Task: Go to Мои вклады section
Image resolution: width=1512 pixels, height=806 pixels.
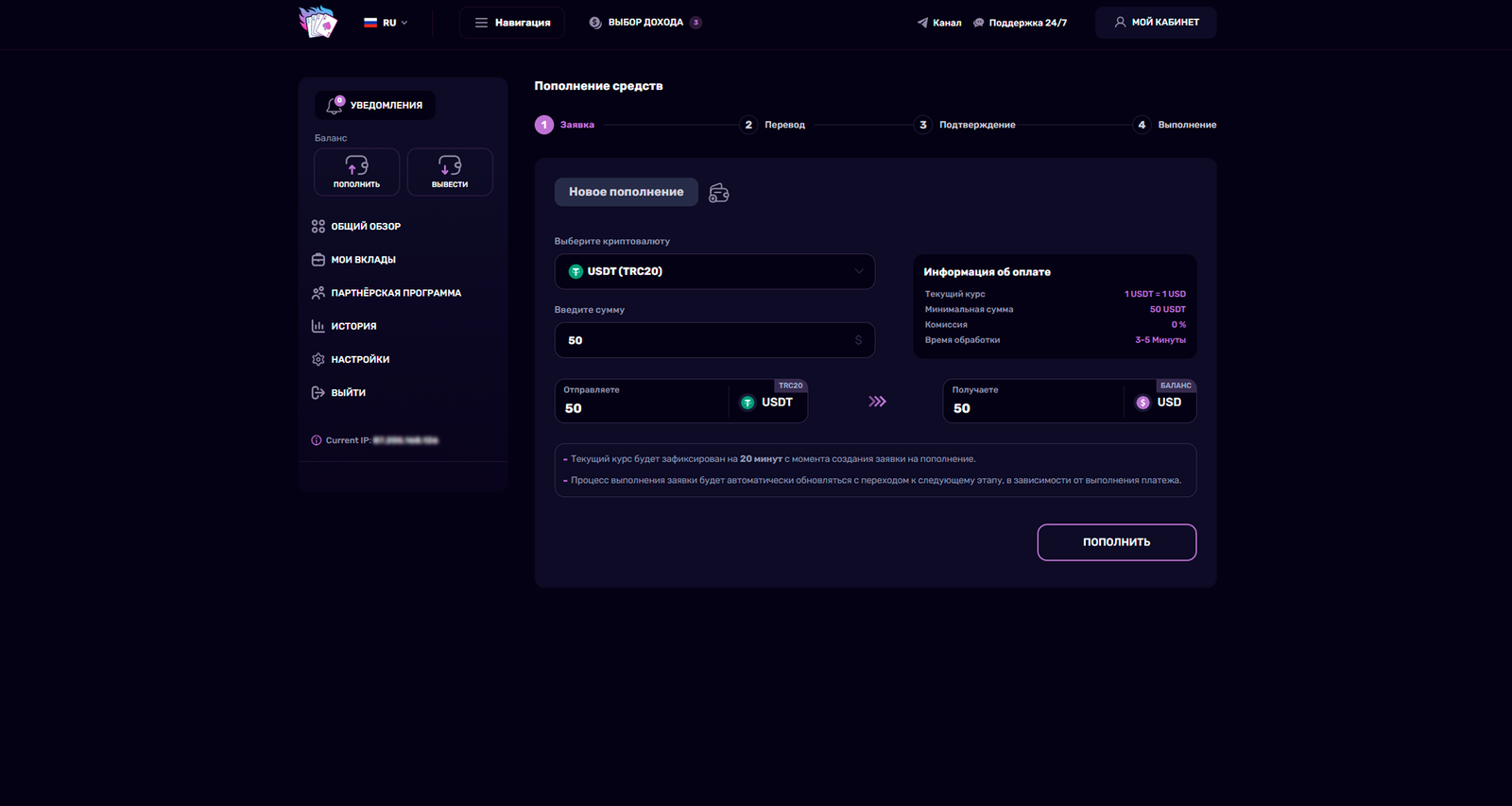Action: [363, 260]
